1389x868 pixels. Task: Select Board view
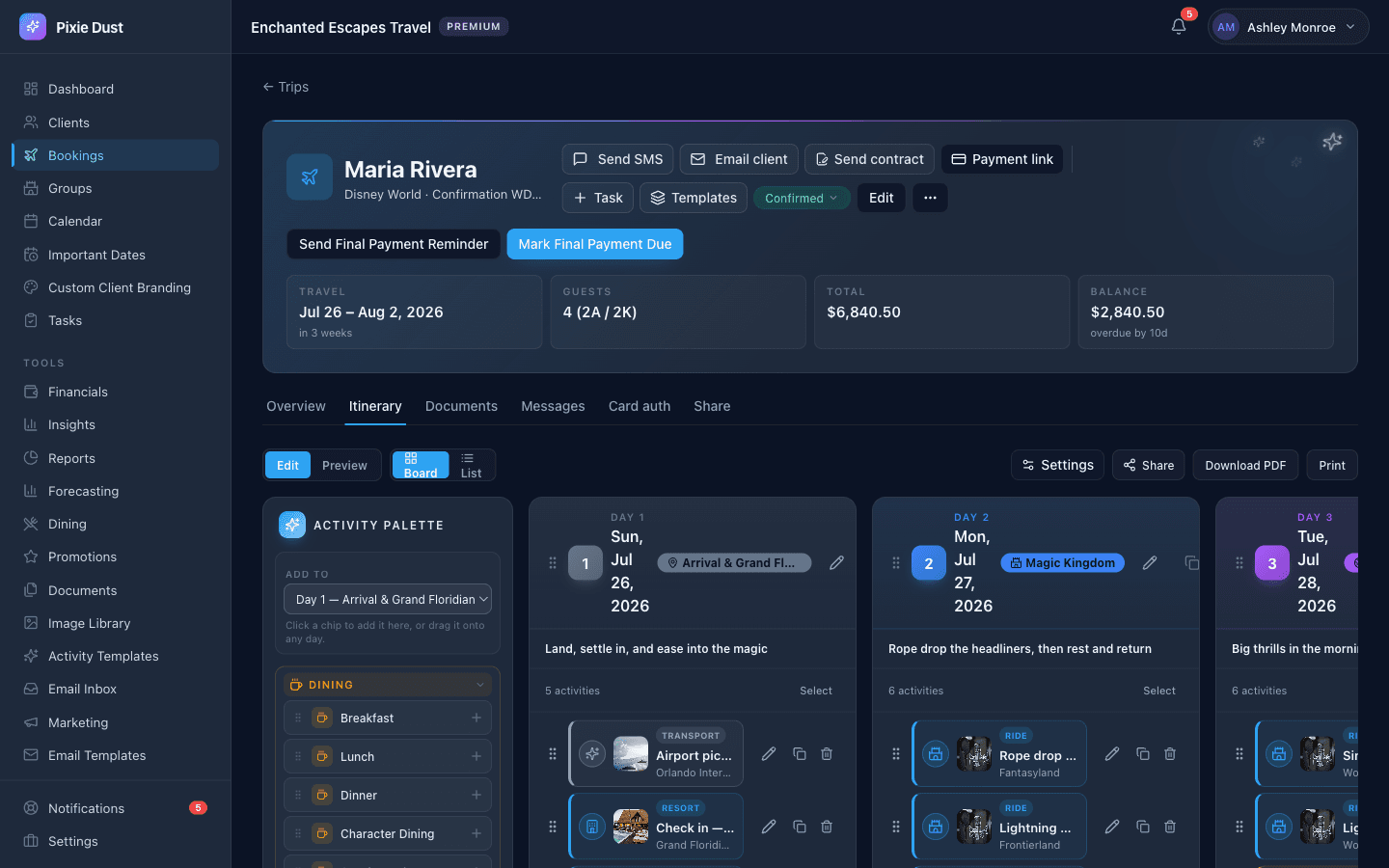pyautogui.click(x=421, y=465)
